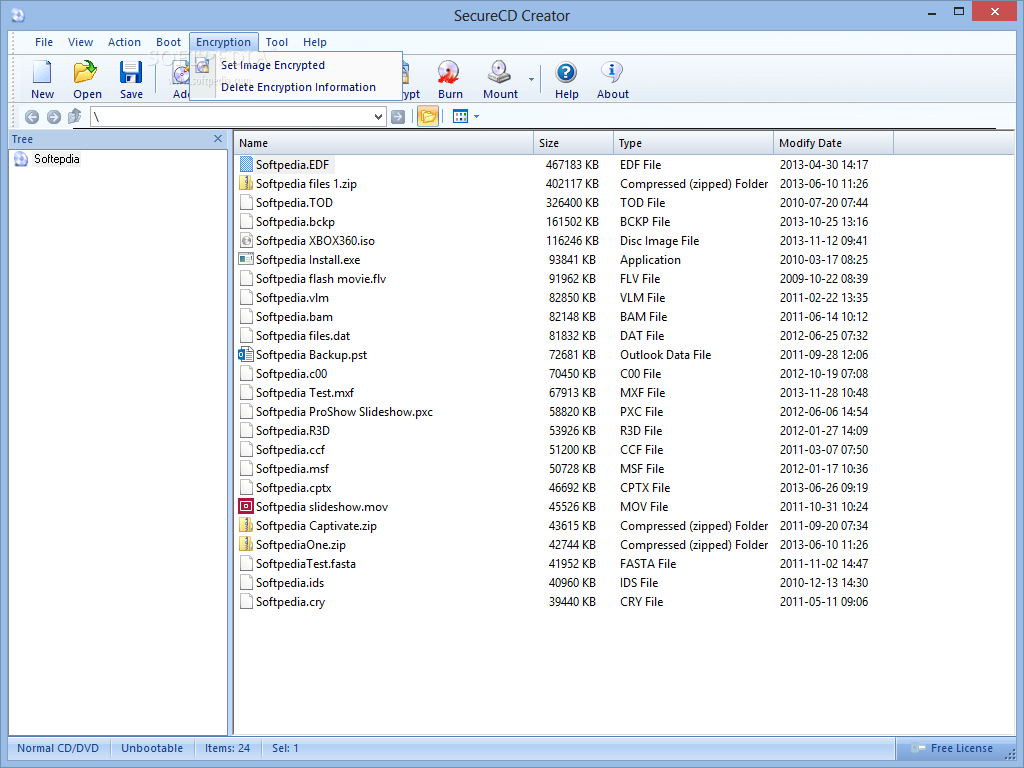Sort by the Size column header
The height and width of the screenshot is (768, 1024).
(573, 143)
